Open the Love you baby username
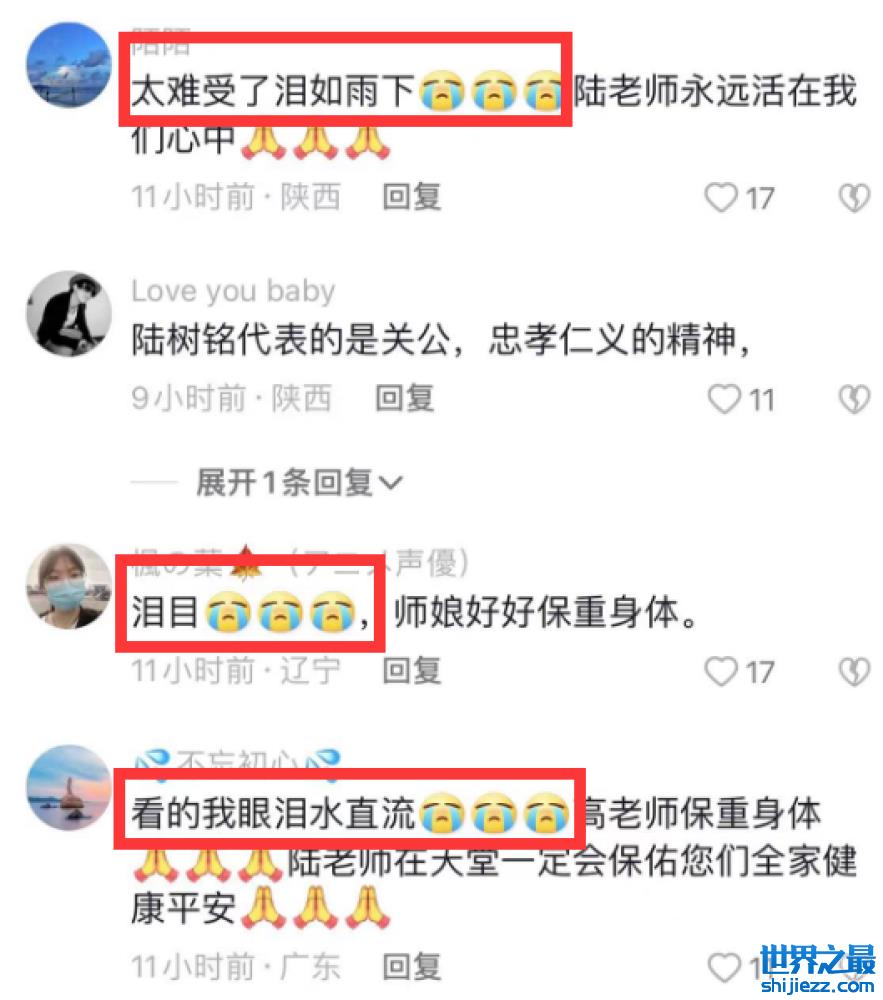The image size is (883, 1000). 233,291
